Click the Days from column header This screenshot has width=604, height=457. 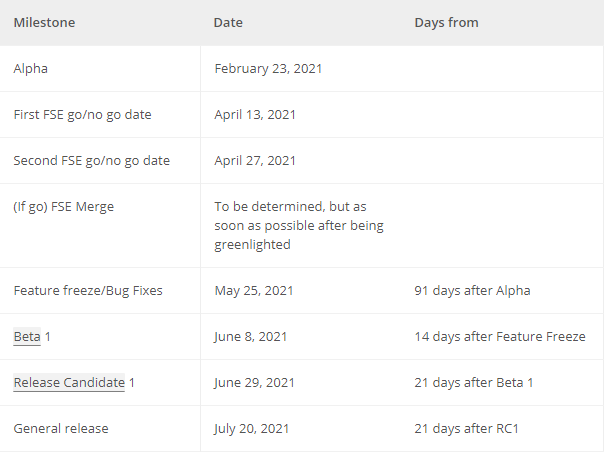446,22
